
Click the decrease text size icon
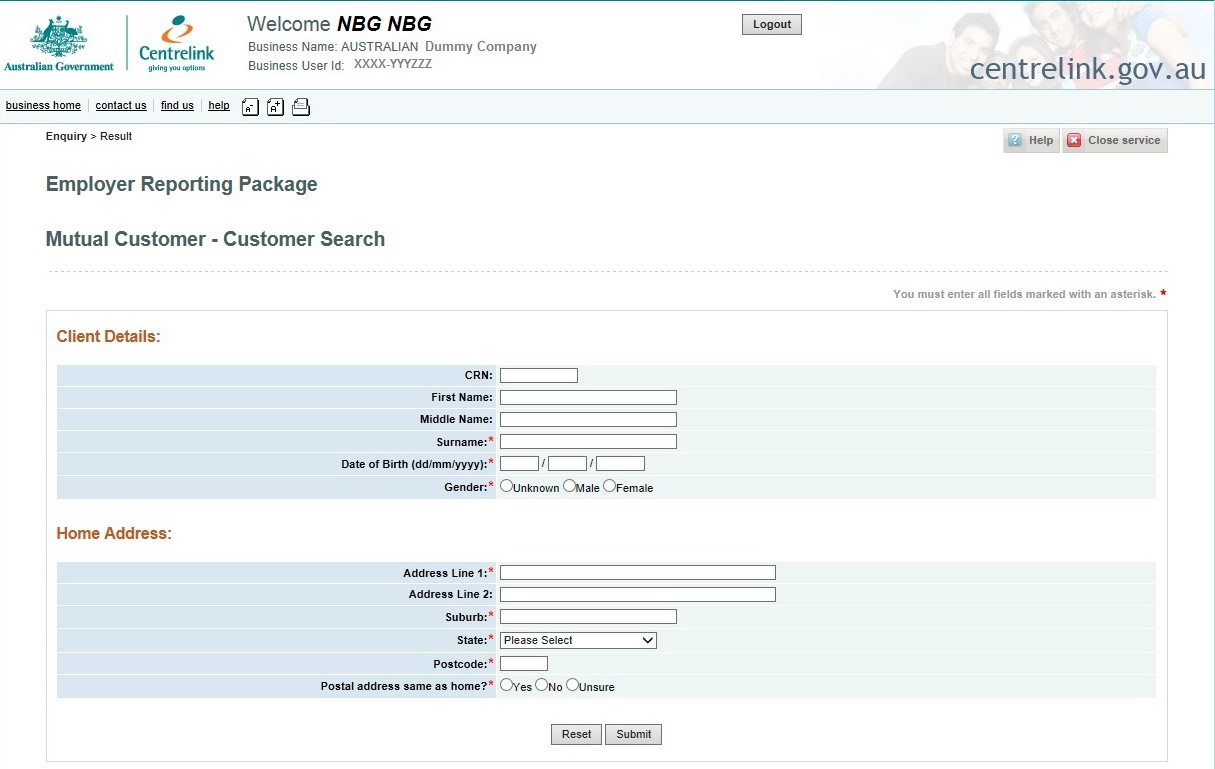[x=250, y=107]
